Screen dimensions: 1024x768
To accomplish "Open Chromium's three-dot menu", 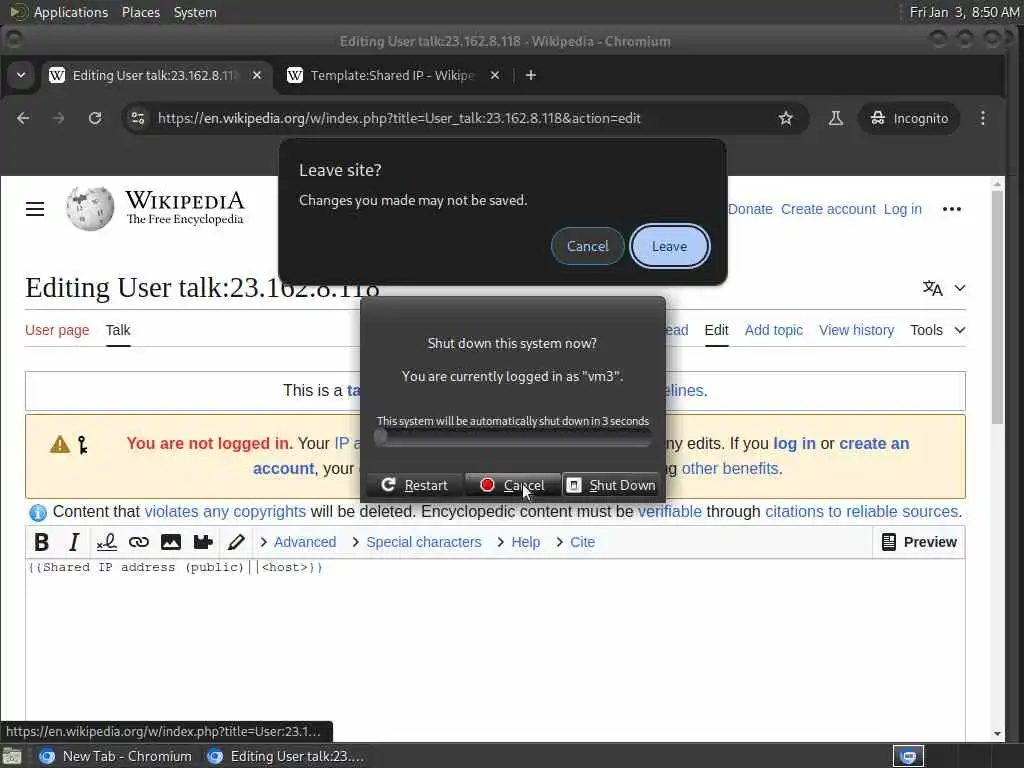I will [x=983, y=118].
